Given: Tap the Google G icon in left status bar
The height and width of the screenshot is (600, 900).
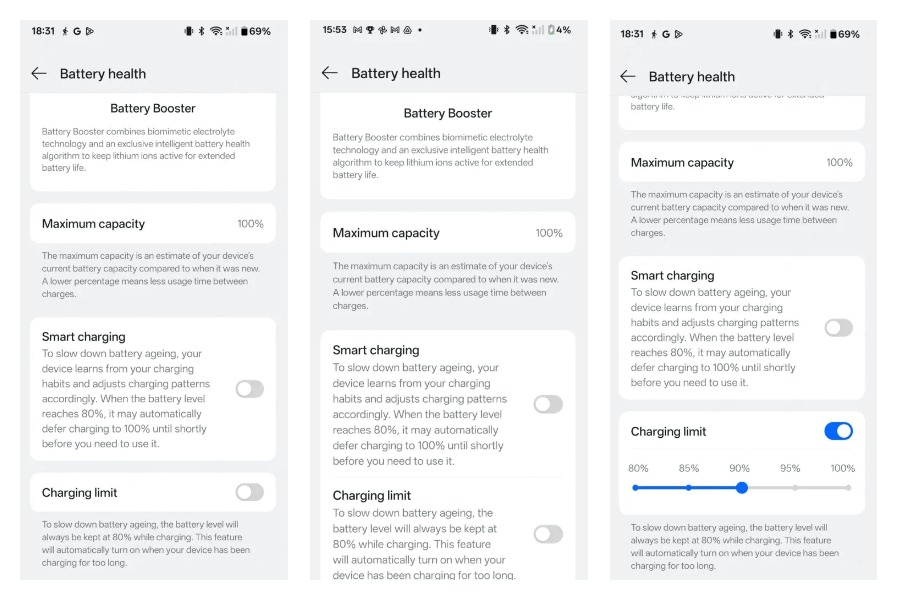Looking at the screenshot, I should pos(77,31).
